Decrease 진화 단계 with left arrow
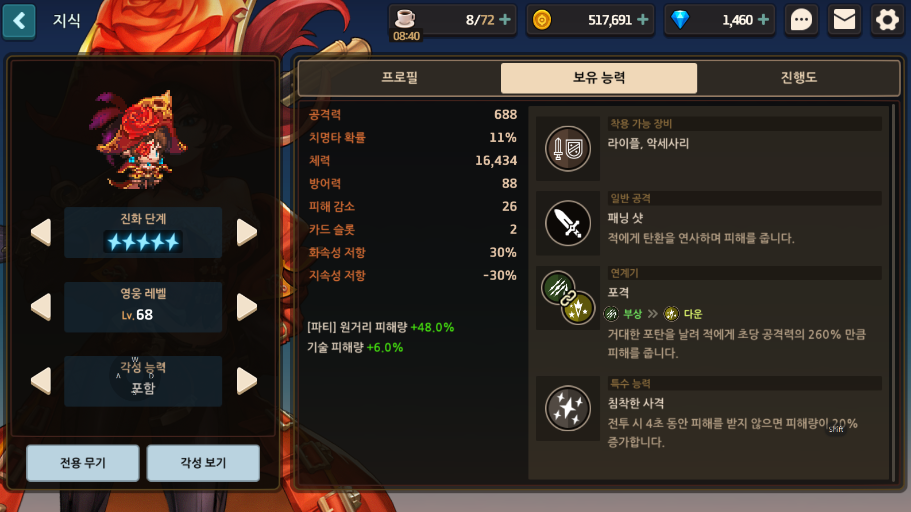The height and width of the screenshot is (512, 911). point(41,232)
